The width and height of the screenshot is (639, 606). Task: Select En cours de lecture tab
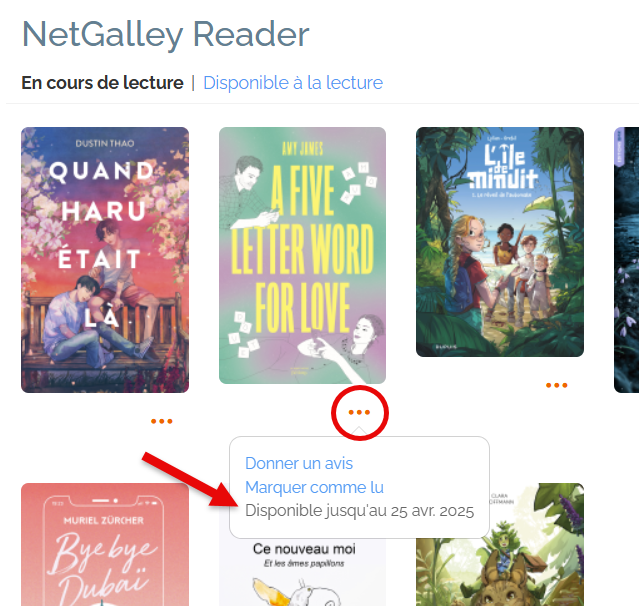102,83
